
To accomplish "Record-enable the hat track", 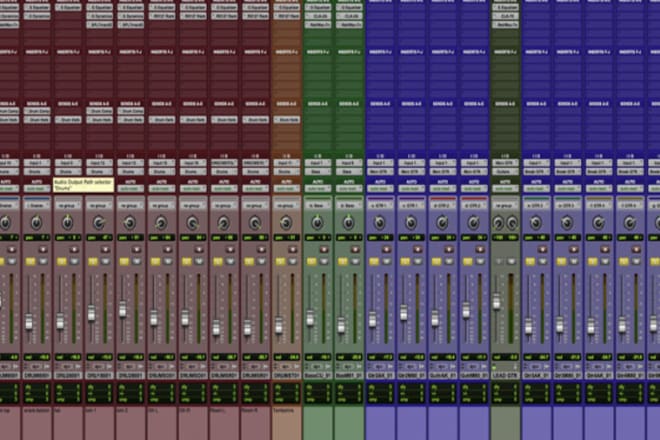I will coord(74,250).
